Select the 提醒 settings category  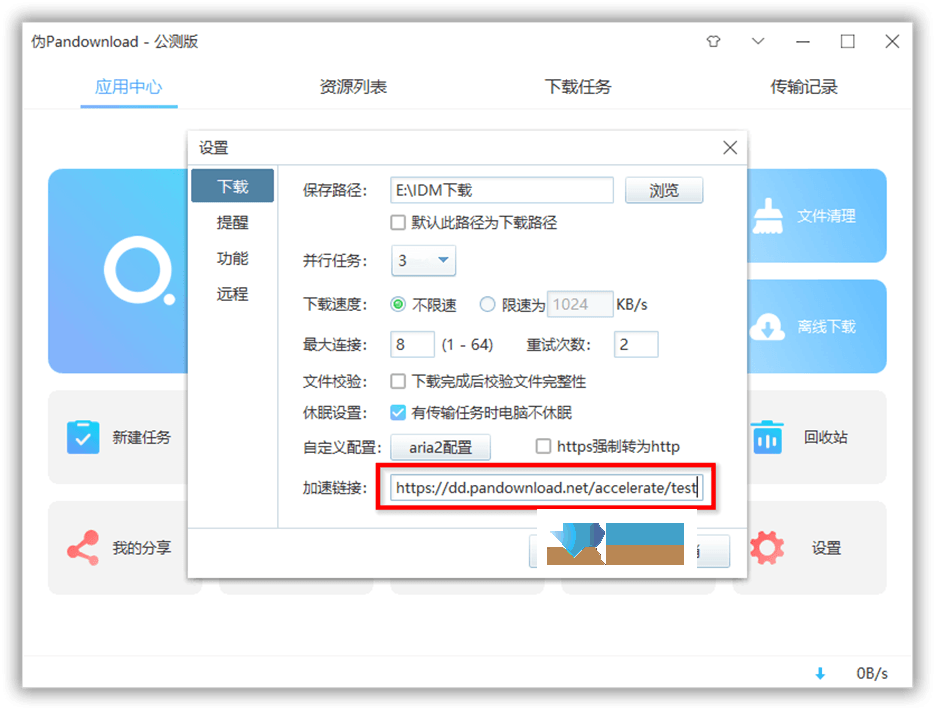[233, 222]
